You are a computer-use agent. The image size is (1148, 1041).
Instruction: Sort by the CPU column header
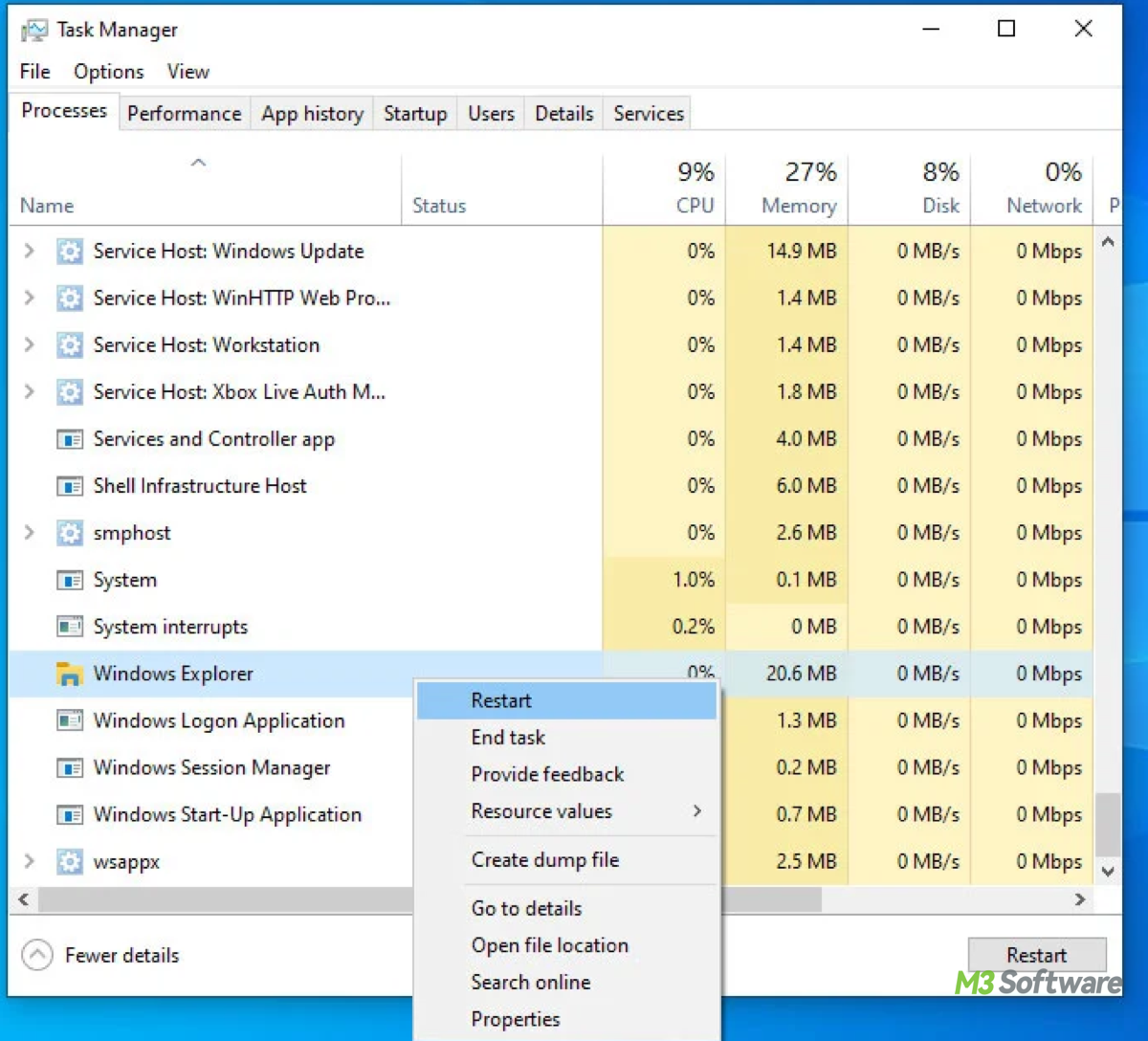(664, 189)
